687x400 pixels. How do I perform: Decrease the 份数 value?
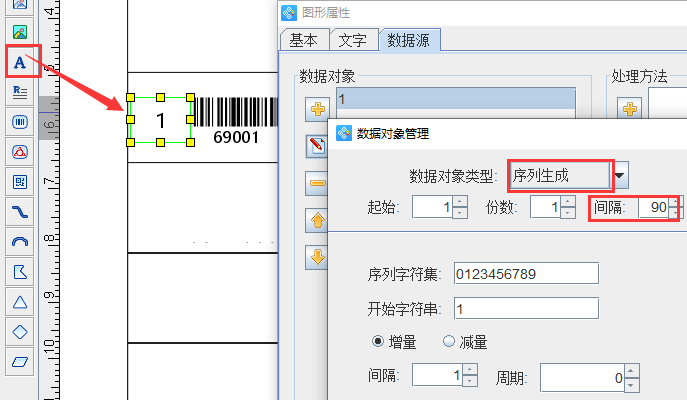coord(568,212)
